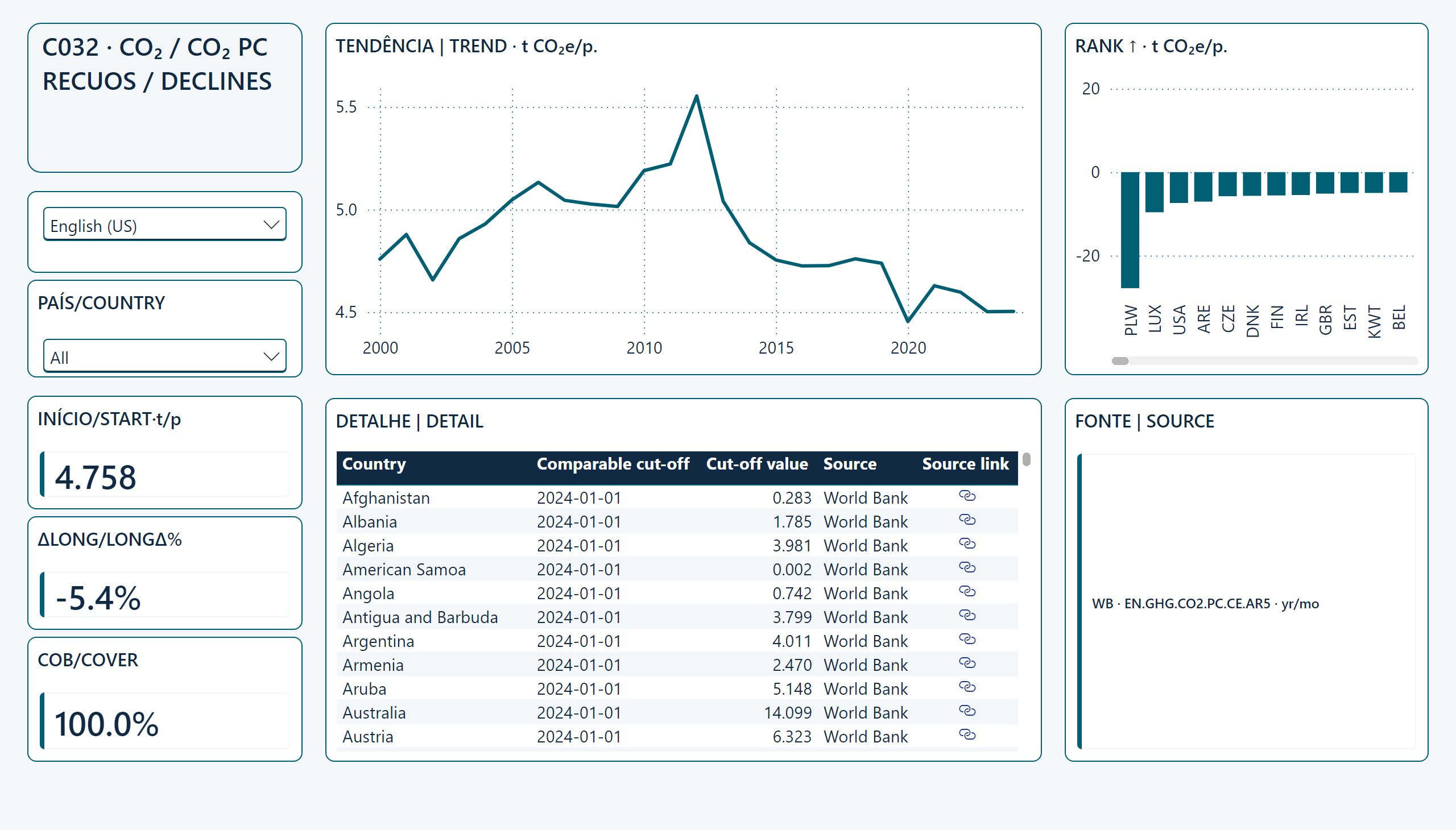Click the RANK ↑ chart title

click(x=1151, y=46)
